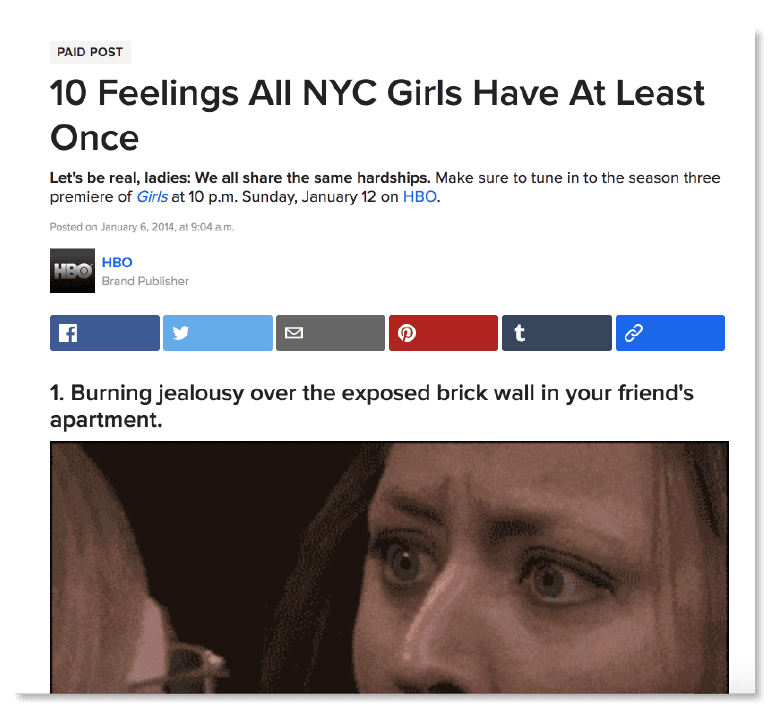
Task: Follow the italic Girls link
Action: [x=152, y=197]
